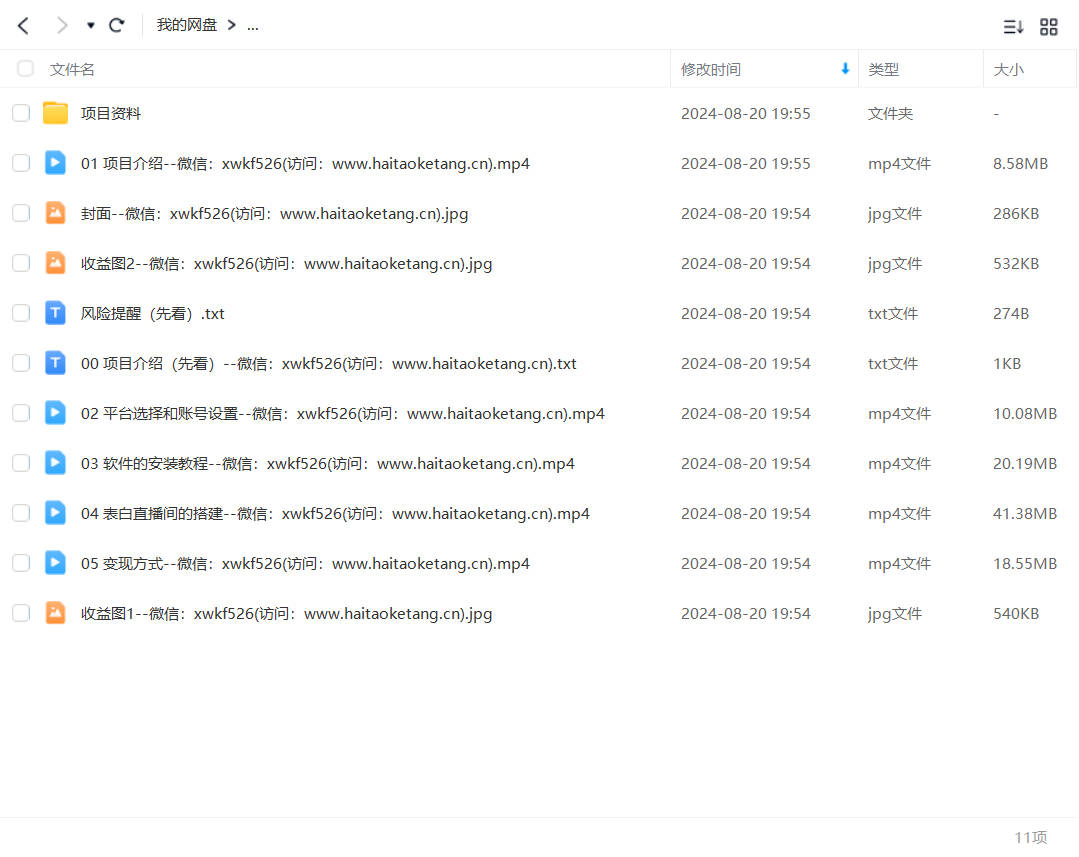
Task: Tick the select-all checkbox in header
Action: (x=25, y=69)
